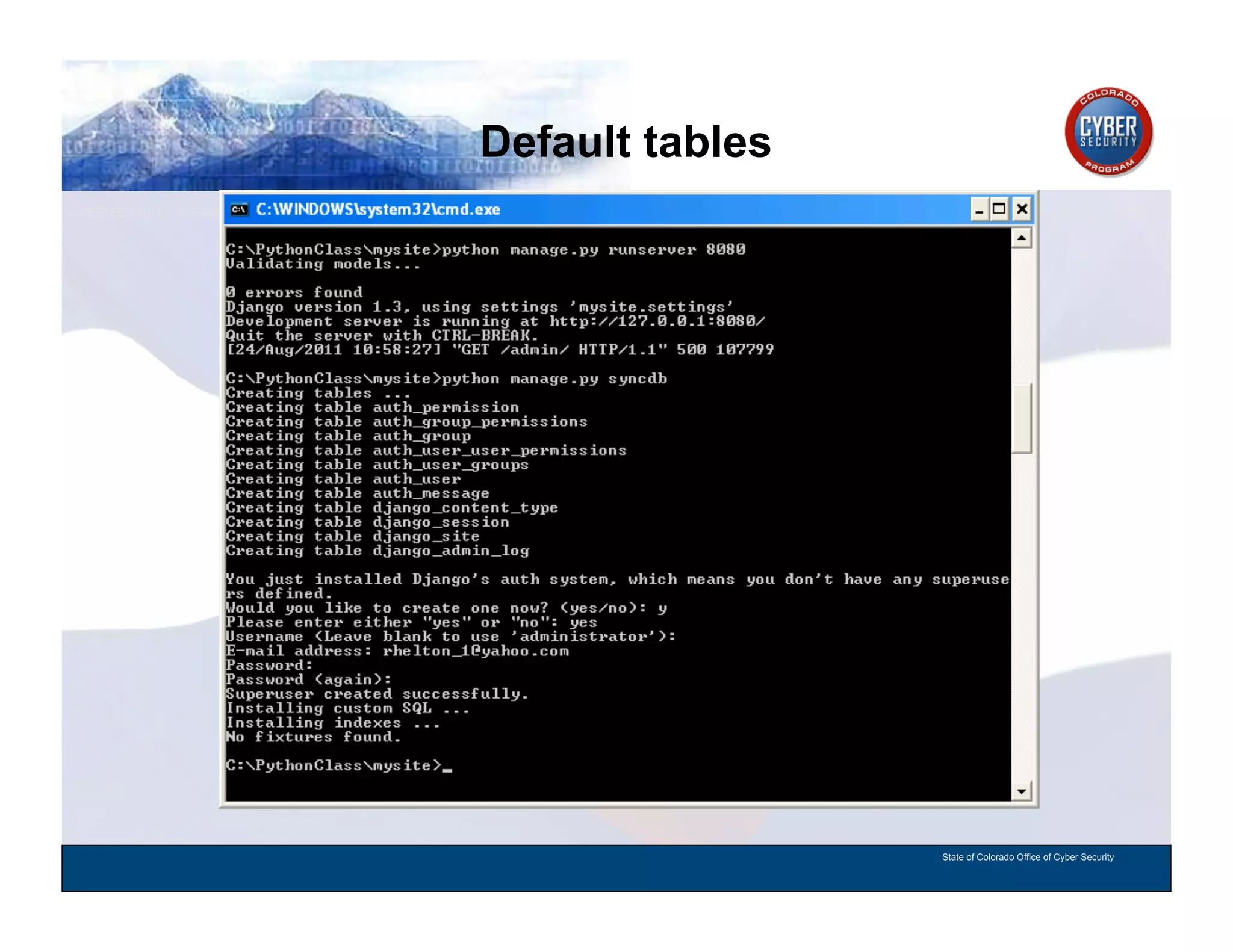Click the 'Password:' prompt line
Screen dimensions: 1233x952
270,666
